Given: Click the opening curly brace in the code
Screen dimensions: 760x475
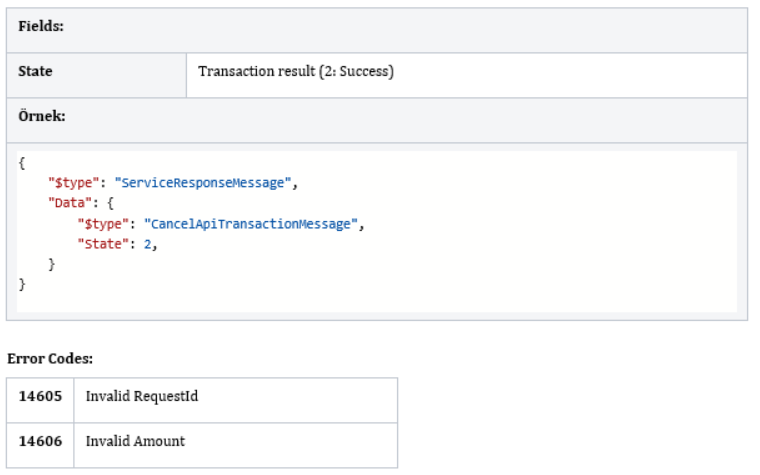Looking at the screenshot, I should click(21, 163).
